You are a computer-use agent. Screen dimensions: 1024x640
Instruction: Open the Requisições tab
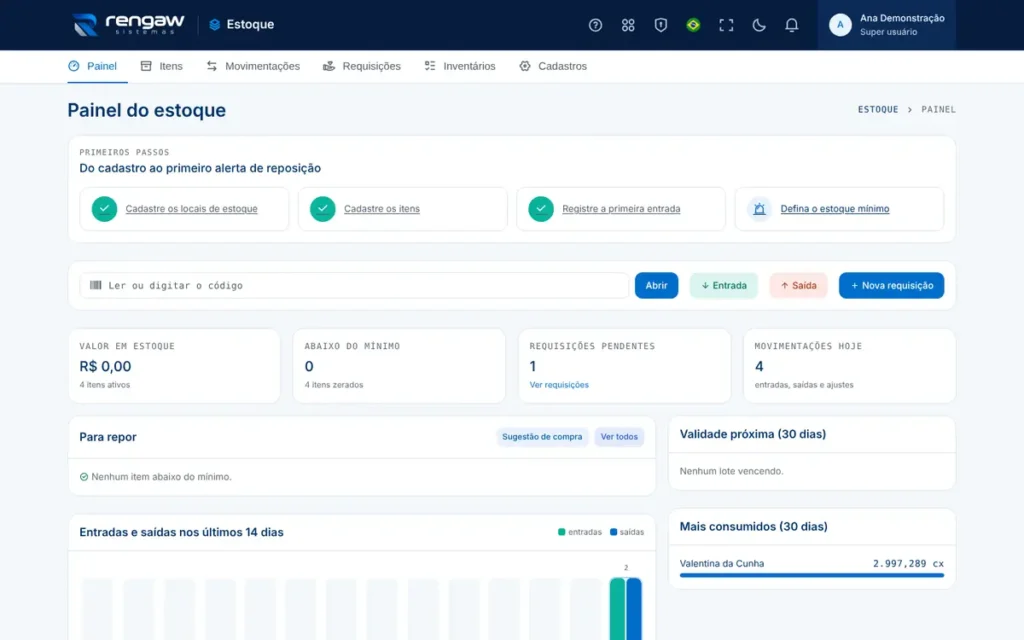362,66
